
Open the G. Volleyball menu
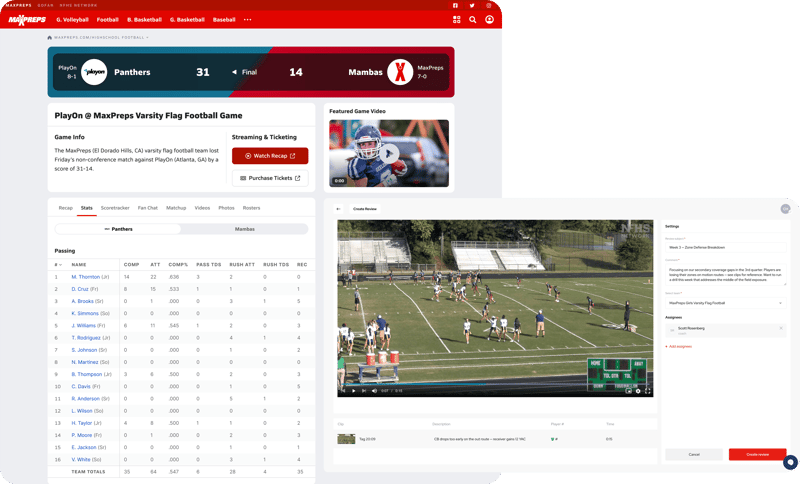pos(72,20)
